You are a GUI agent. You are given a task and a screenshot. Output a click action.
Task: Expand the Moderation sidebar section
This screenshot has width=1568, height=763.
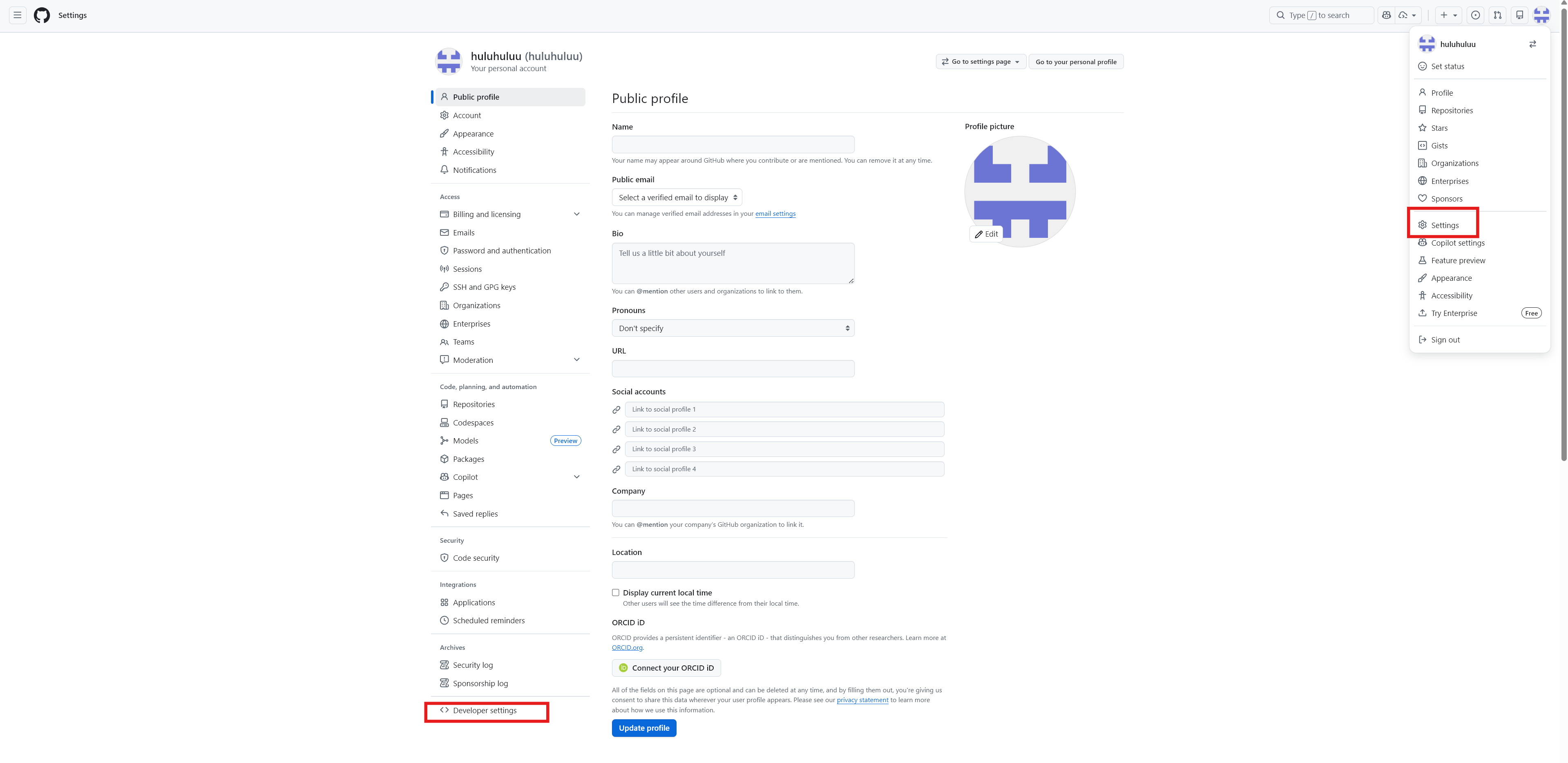[576, 360]
